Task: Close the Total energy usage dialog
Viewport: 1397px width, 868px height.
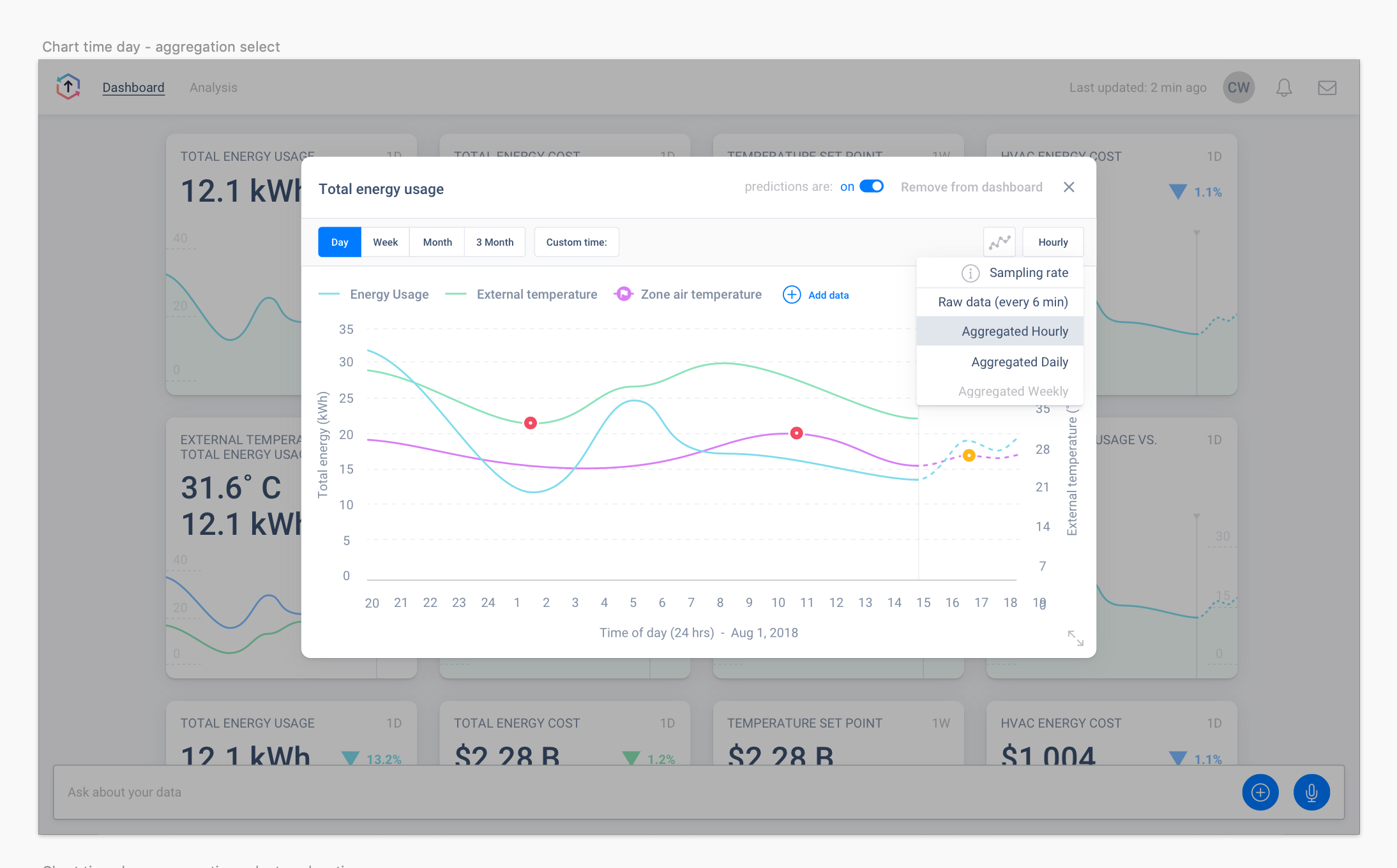Action: (1069, 187)
